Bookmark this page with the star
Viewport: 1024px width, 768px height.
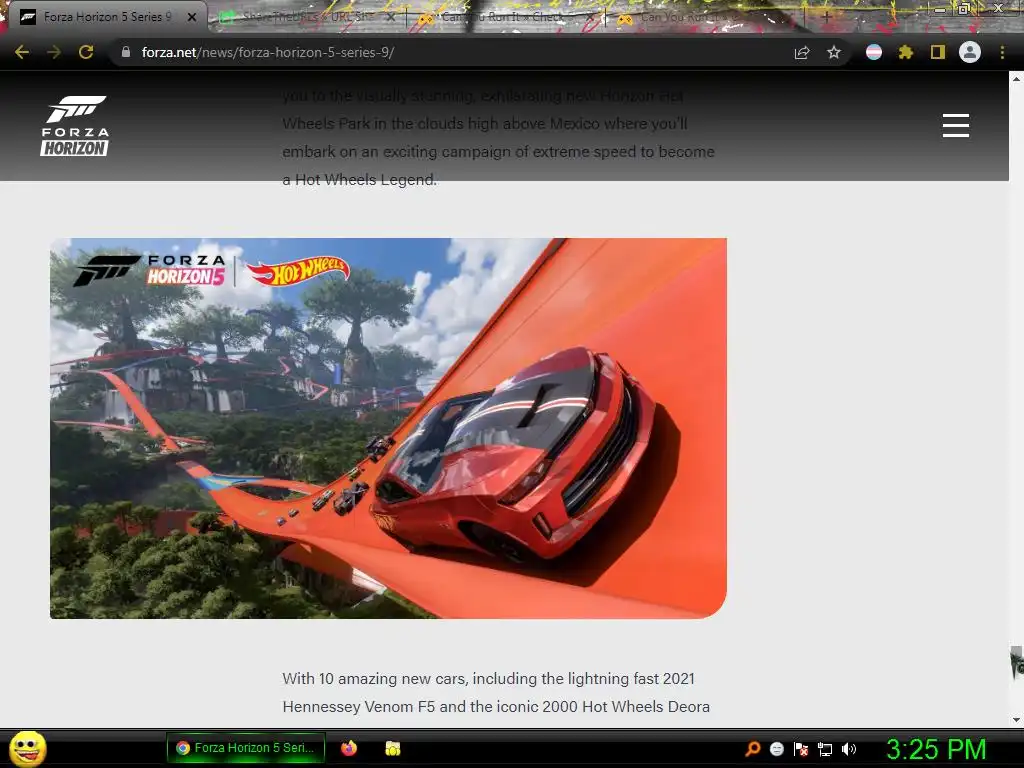point(834,52)
